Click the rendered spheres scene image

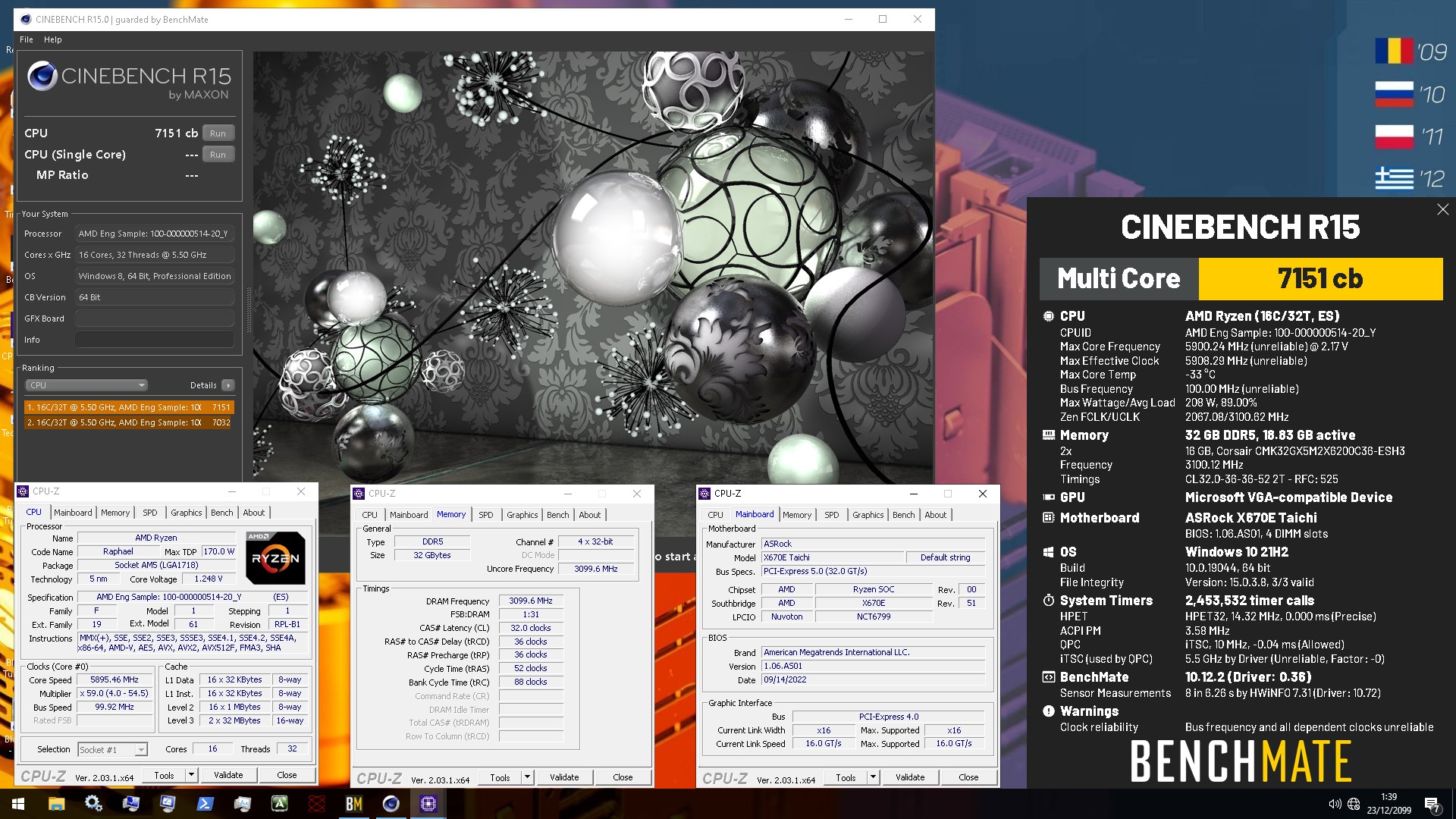pyautogui.click(x=593, y=267)
